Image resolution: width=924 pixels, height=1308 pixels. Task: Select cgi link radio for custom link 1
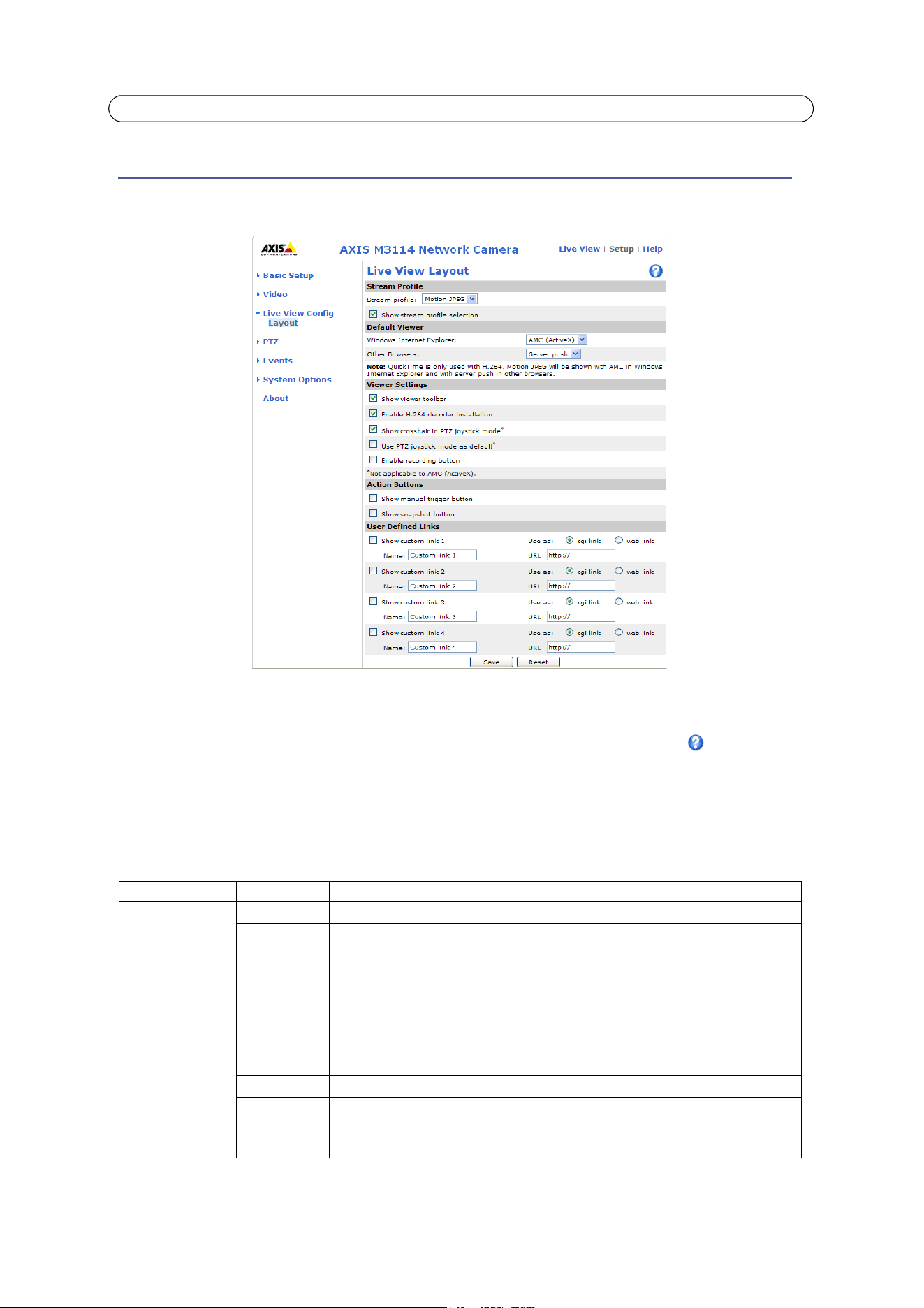click(570, 540)
